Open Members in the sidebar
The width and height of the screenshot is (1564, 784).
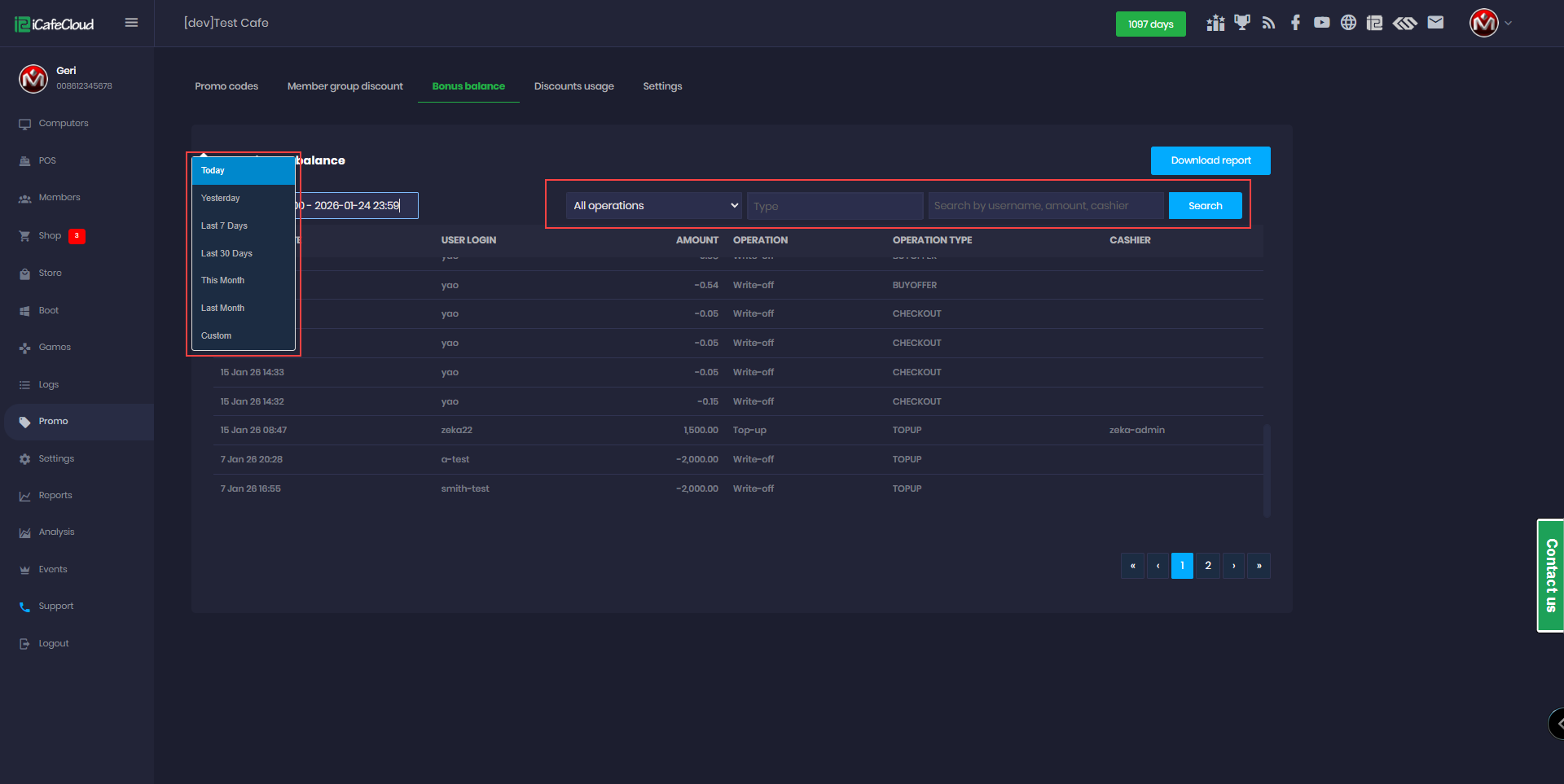pyautogui.click(x=59, y=198)
